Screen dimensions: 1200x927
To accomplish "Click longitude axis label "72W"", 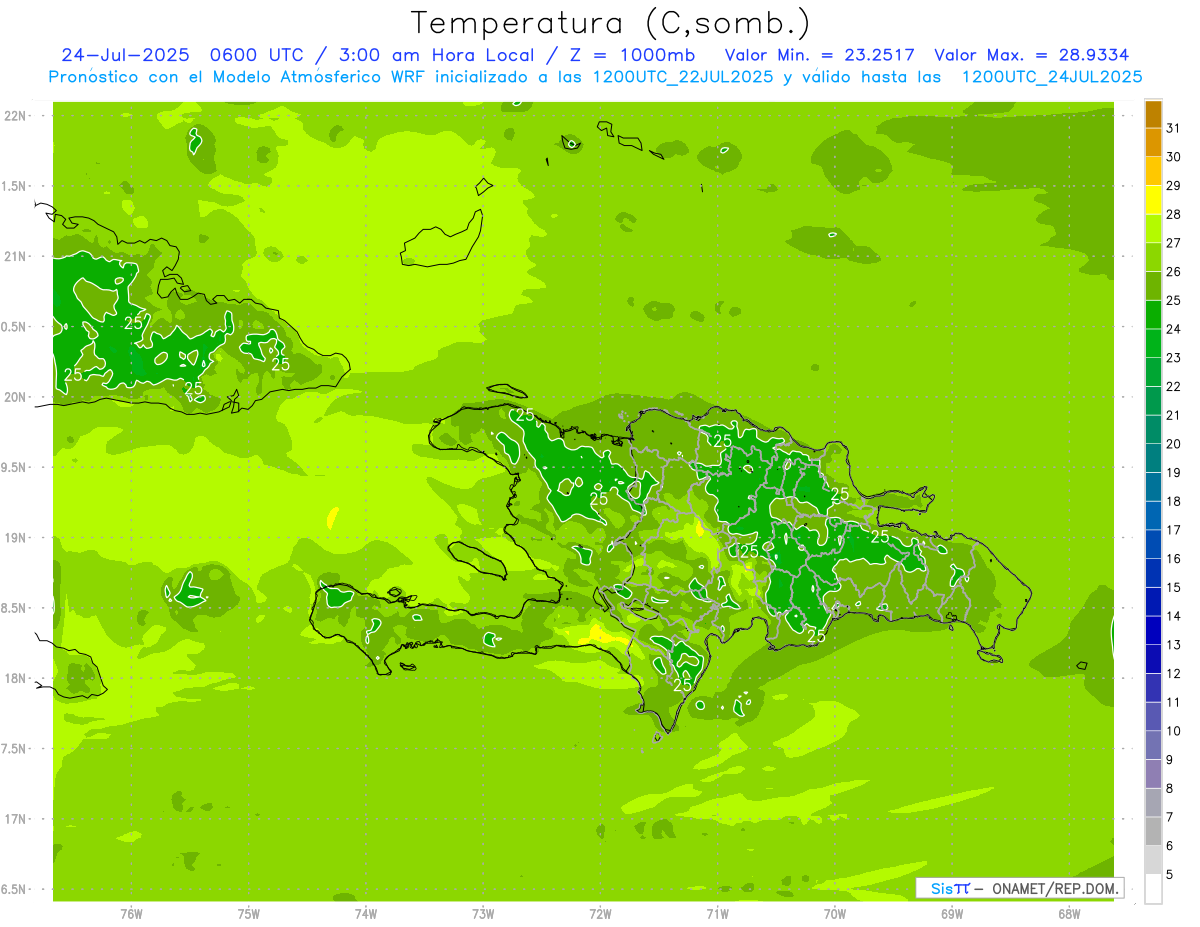I will (x=600, y=914).
